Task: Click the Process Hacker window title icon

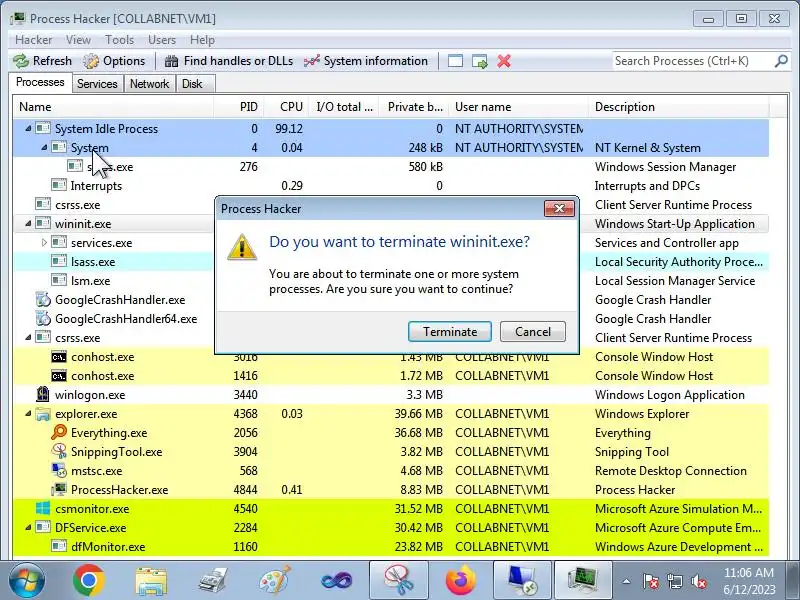Action: coord(18,18)
